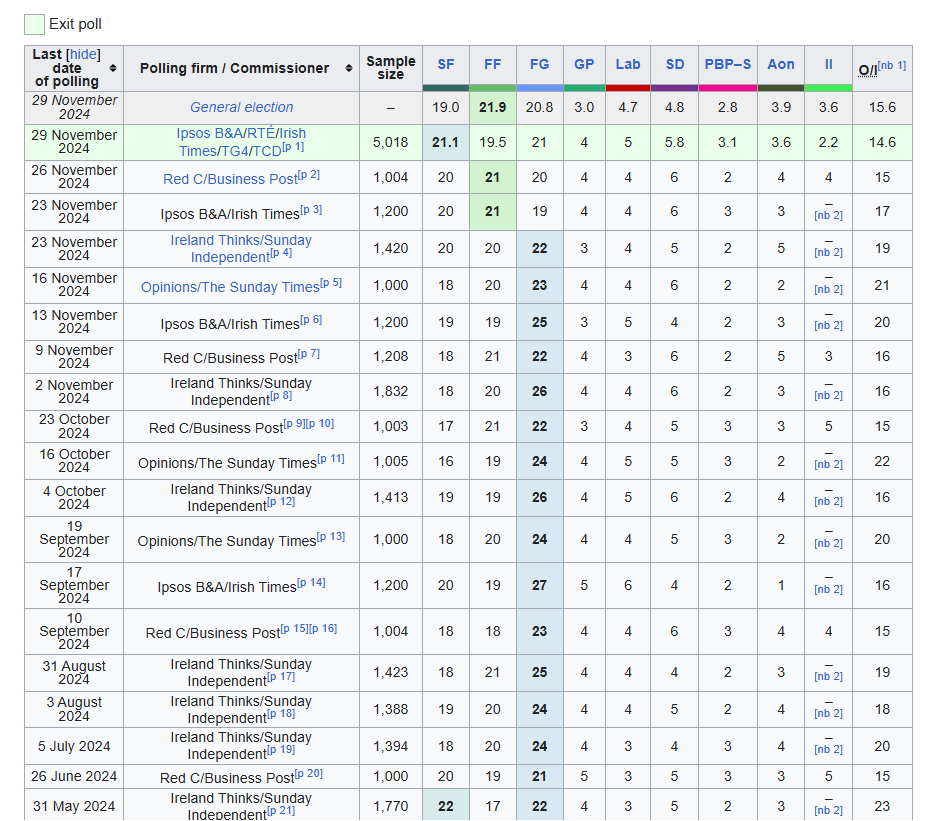Open the SD party header link

(675, 64)
